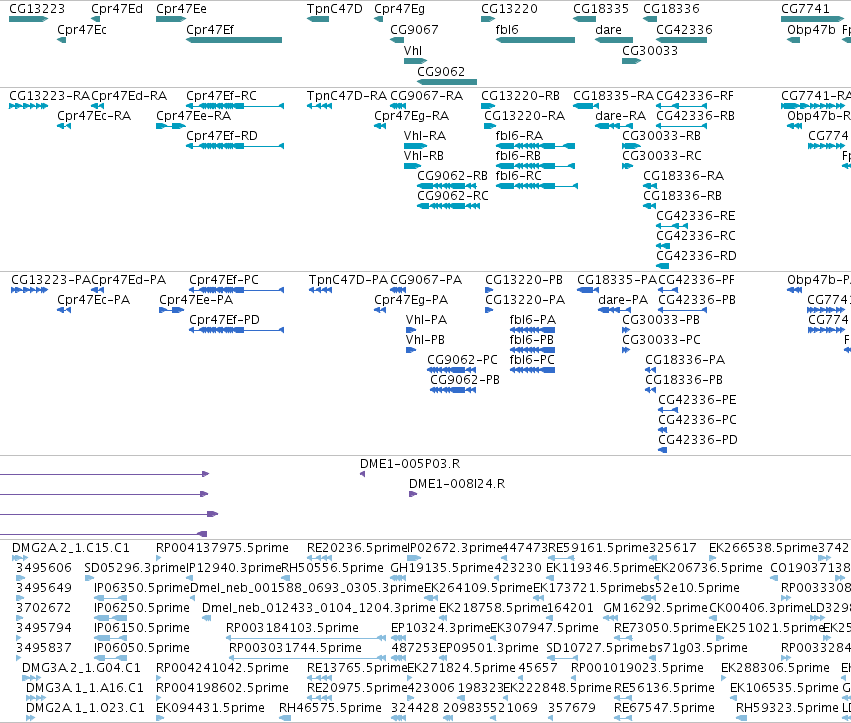
Task: Select the CG9062-PC protein label
Action: [462, 360]
